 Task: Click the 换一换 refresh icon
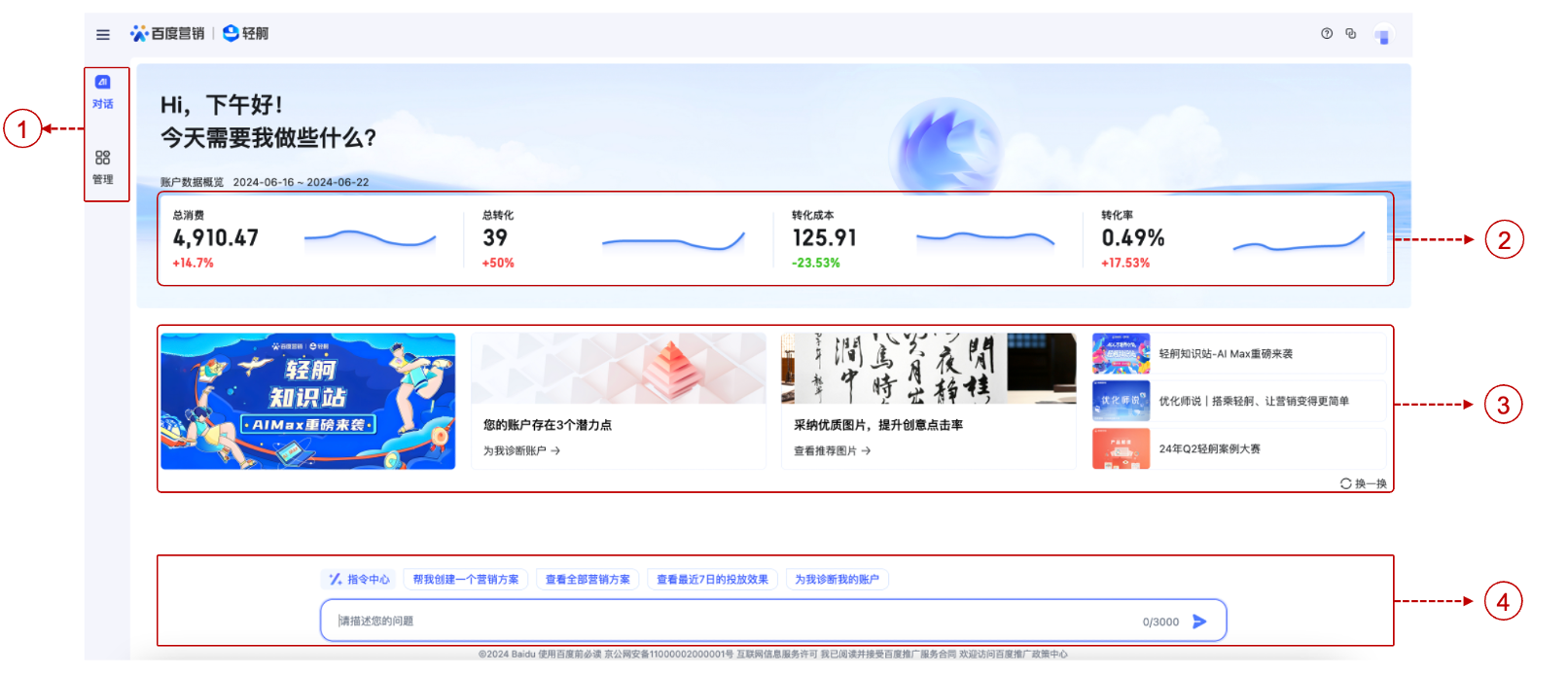pyautogui.click(x=1346, y=483)
